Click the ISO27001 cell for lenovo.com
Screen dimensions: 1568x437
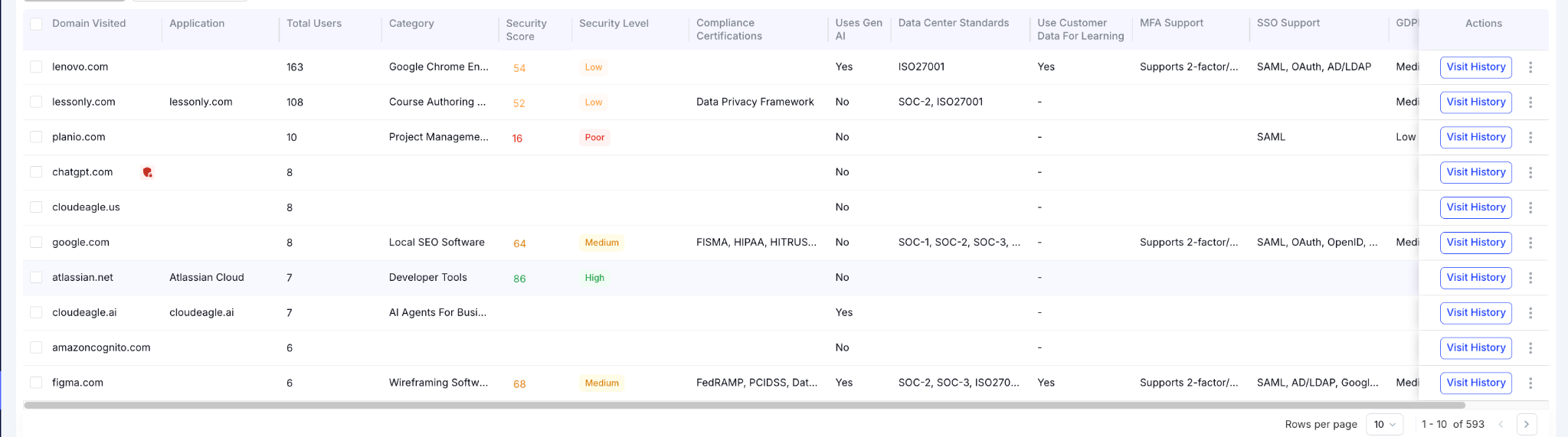(921, 67)
